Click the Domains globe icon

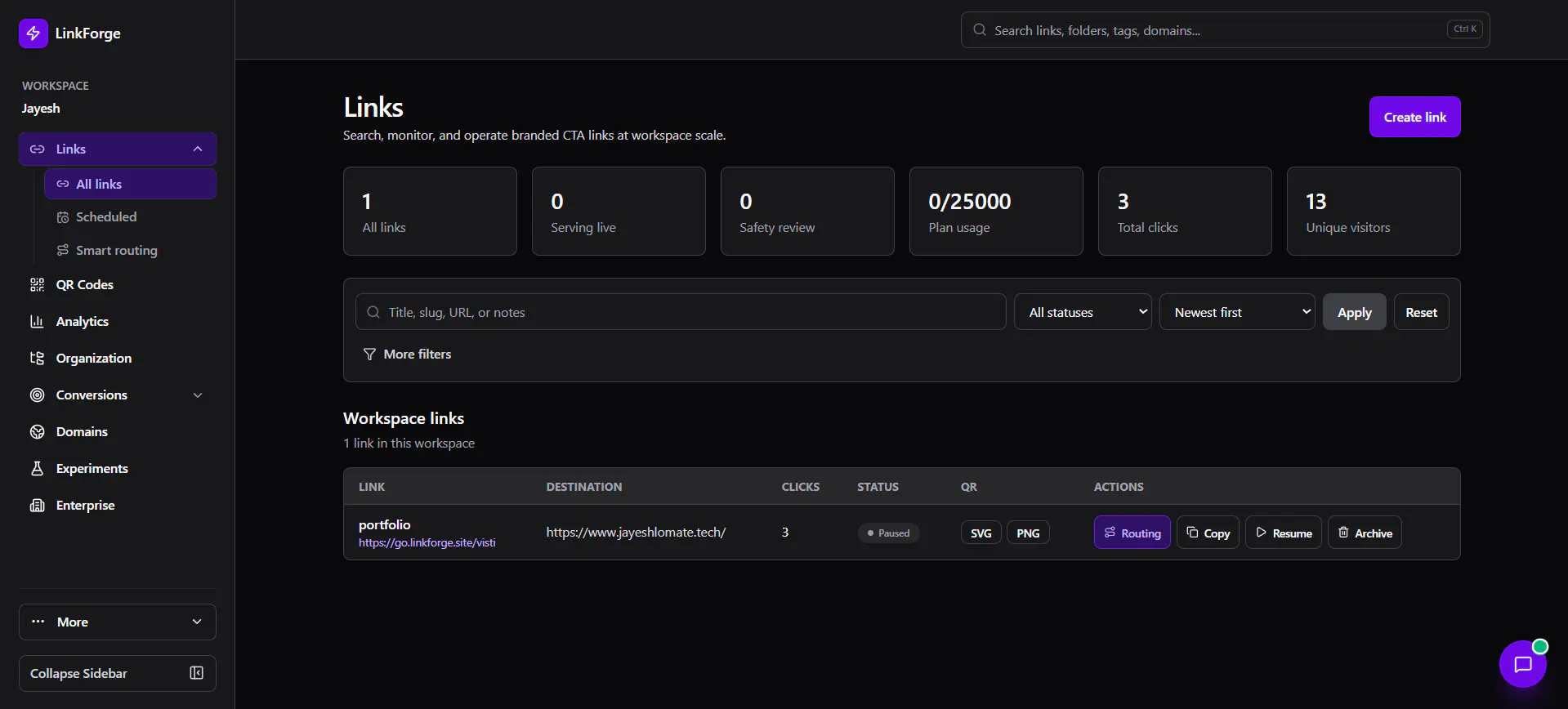point(38,431)
